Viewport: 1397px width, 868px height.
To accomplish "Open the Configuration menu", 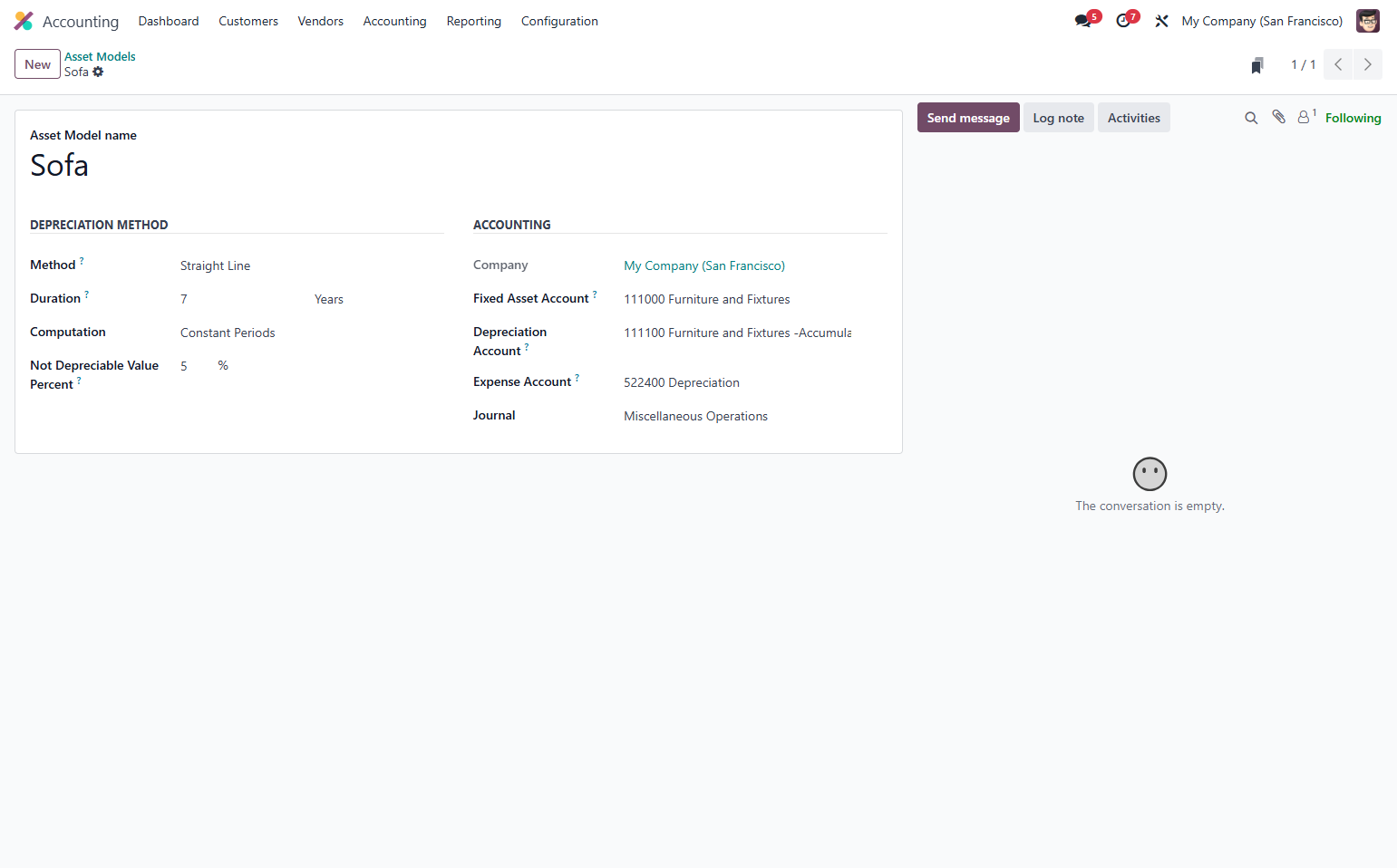I will click(x=559, y=21).
